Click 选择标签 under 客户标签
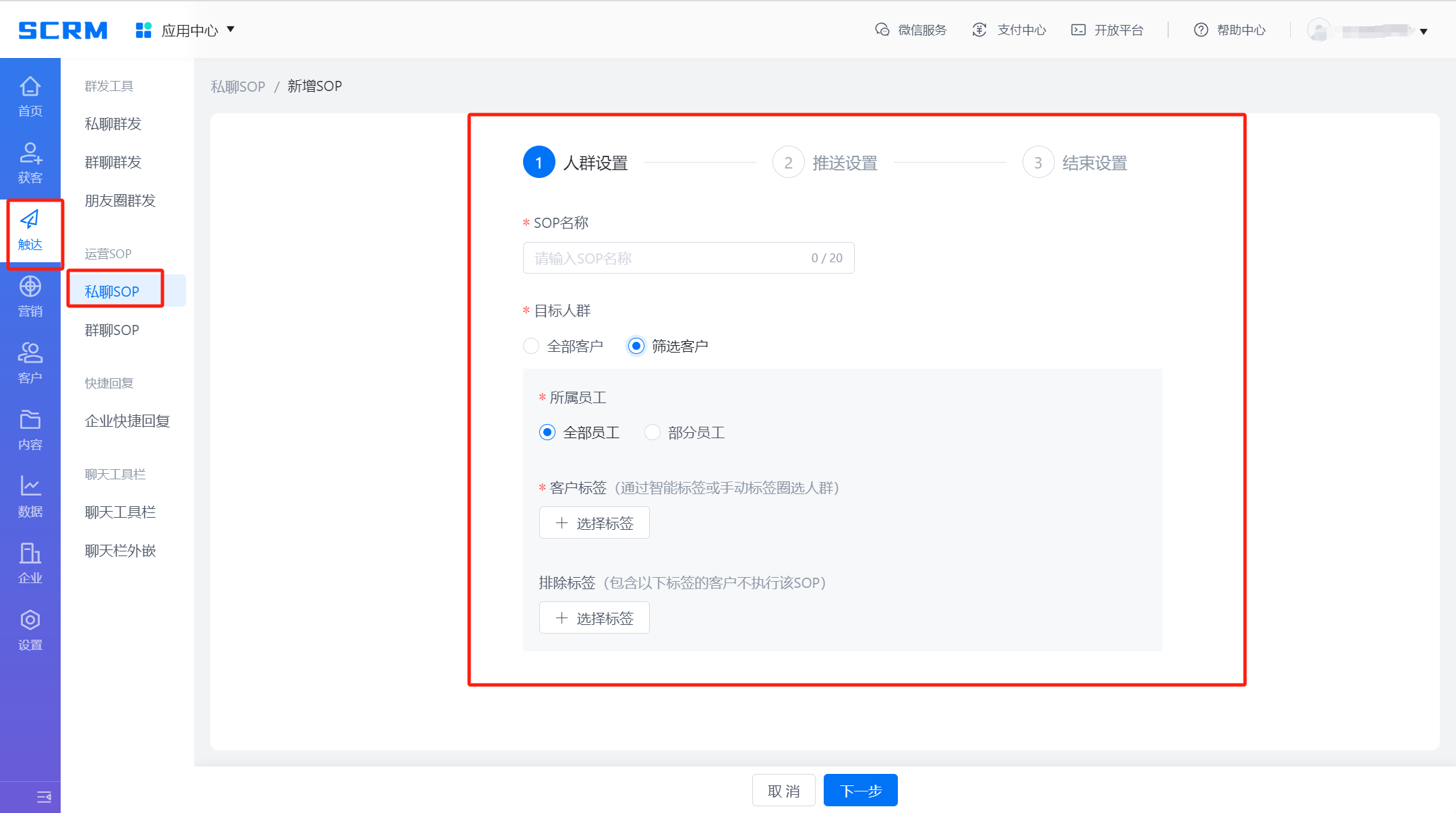 coord(594,523)
